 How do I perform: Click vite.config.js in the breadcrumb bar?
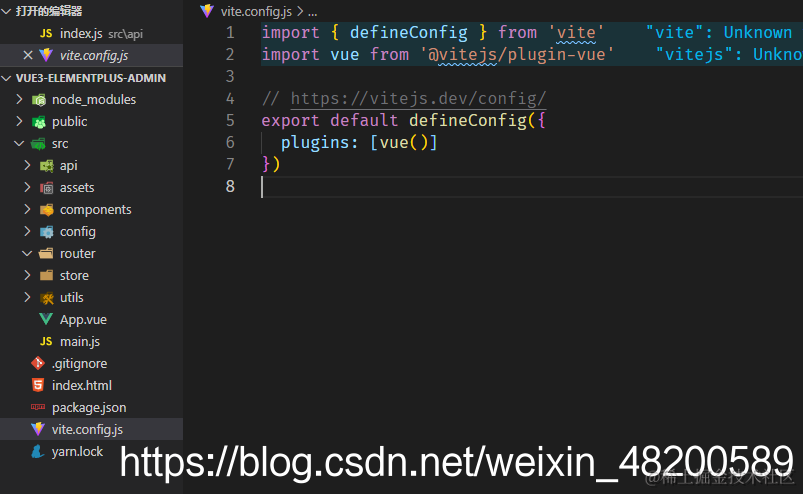(256, 11)
